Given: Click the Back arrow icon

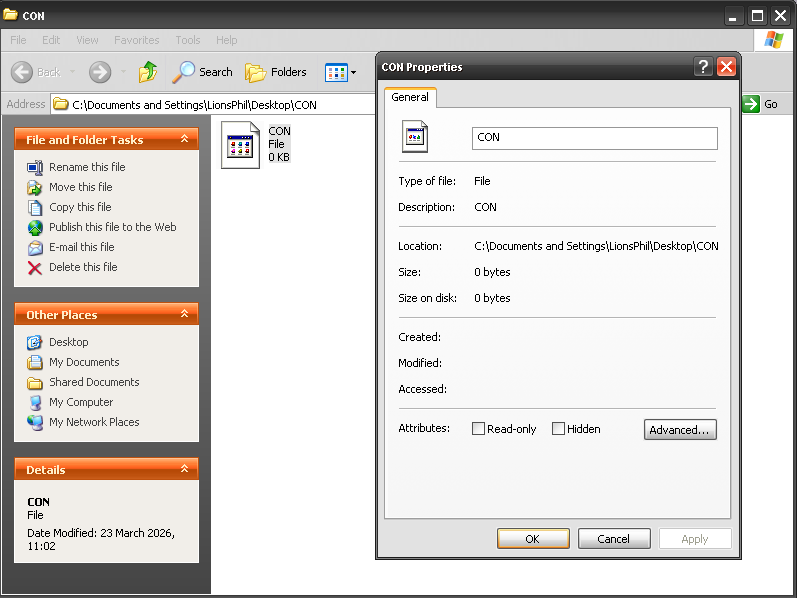Looking at the screenshot, I should coord(22,72).
